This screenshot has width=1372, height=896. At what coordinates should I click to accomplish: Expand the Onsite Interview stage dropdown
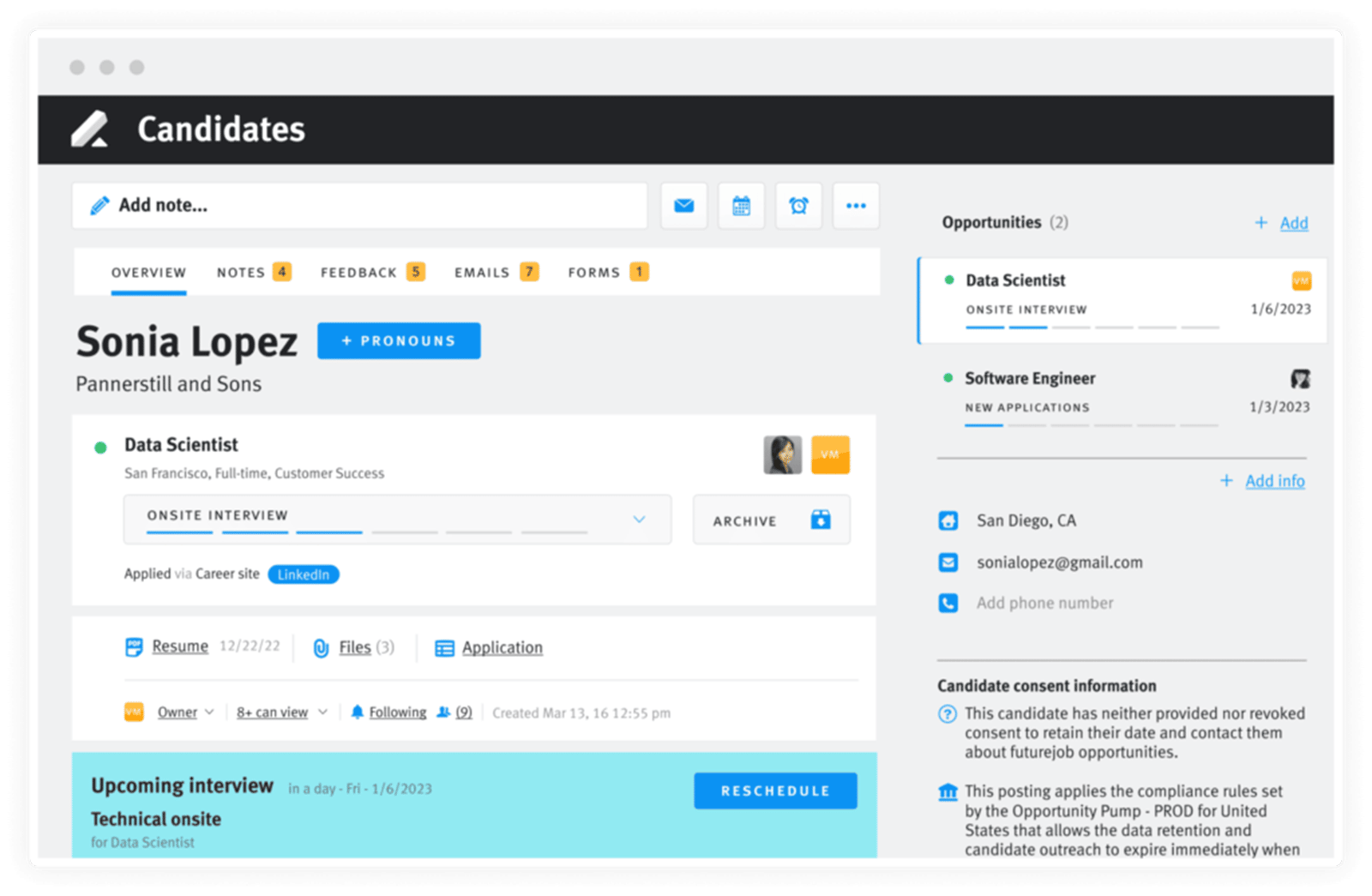(639, 520)
